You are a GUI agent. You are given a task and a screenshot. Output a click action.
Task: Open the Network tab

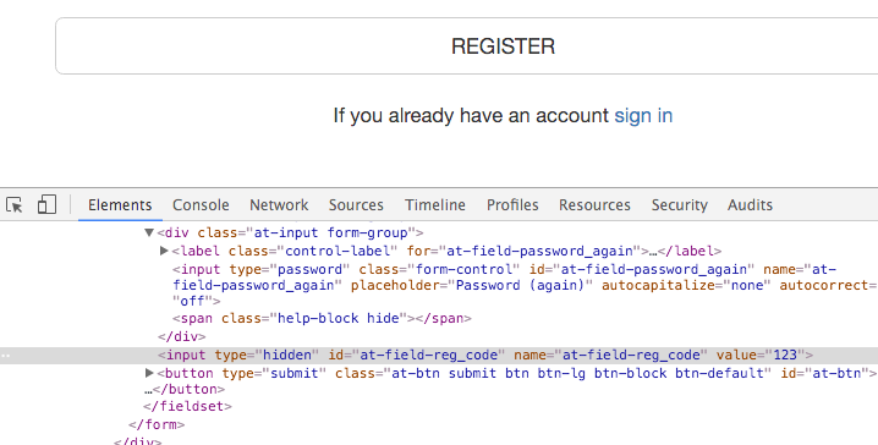279,205
